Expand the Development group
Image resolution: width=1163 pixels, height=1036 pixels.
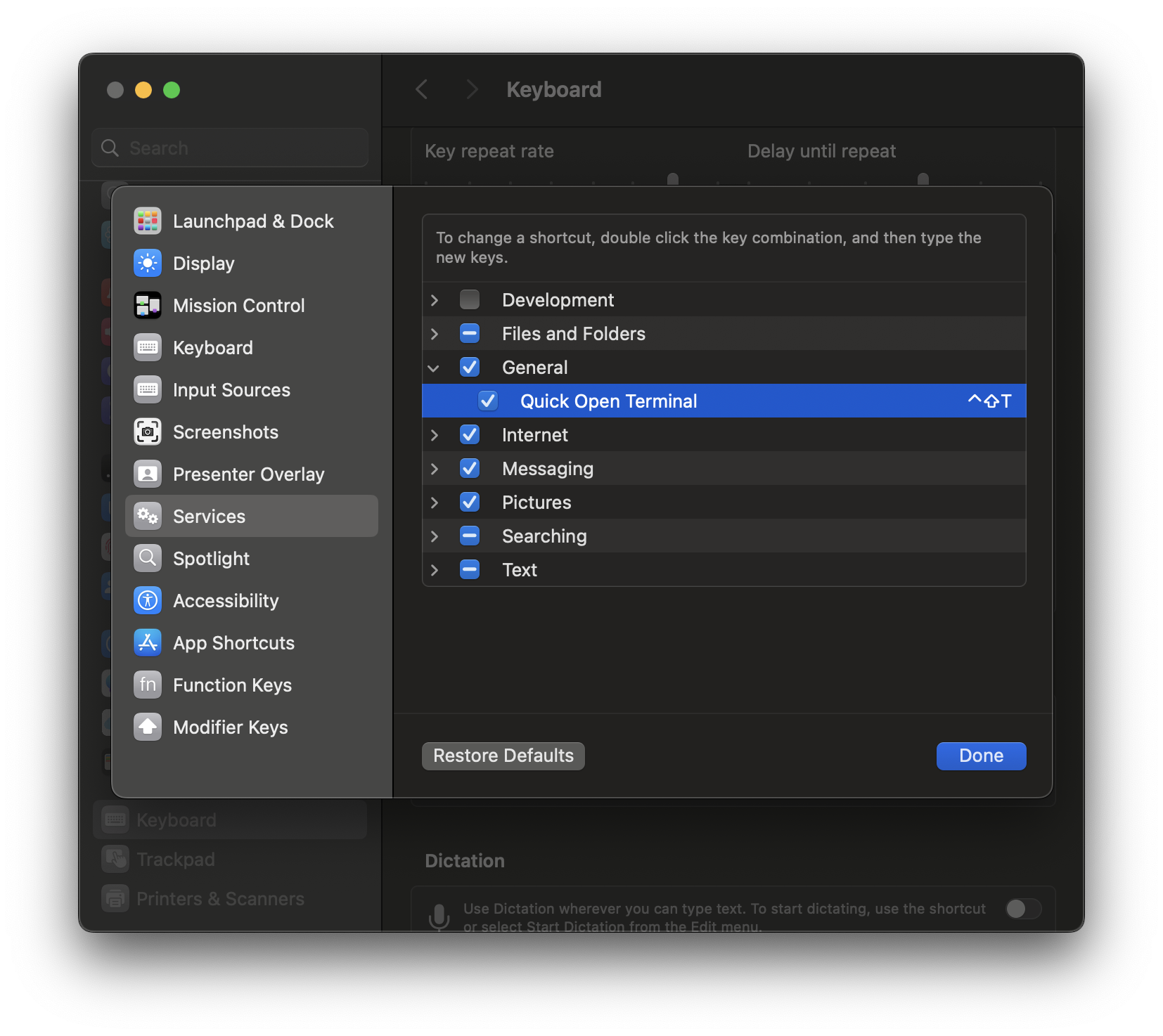click(x=435, y=300)
